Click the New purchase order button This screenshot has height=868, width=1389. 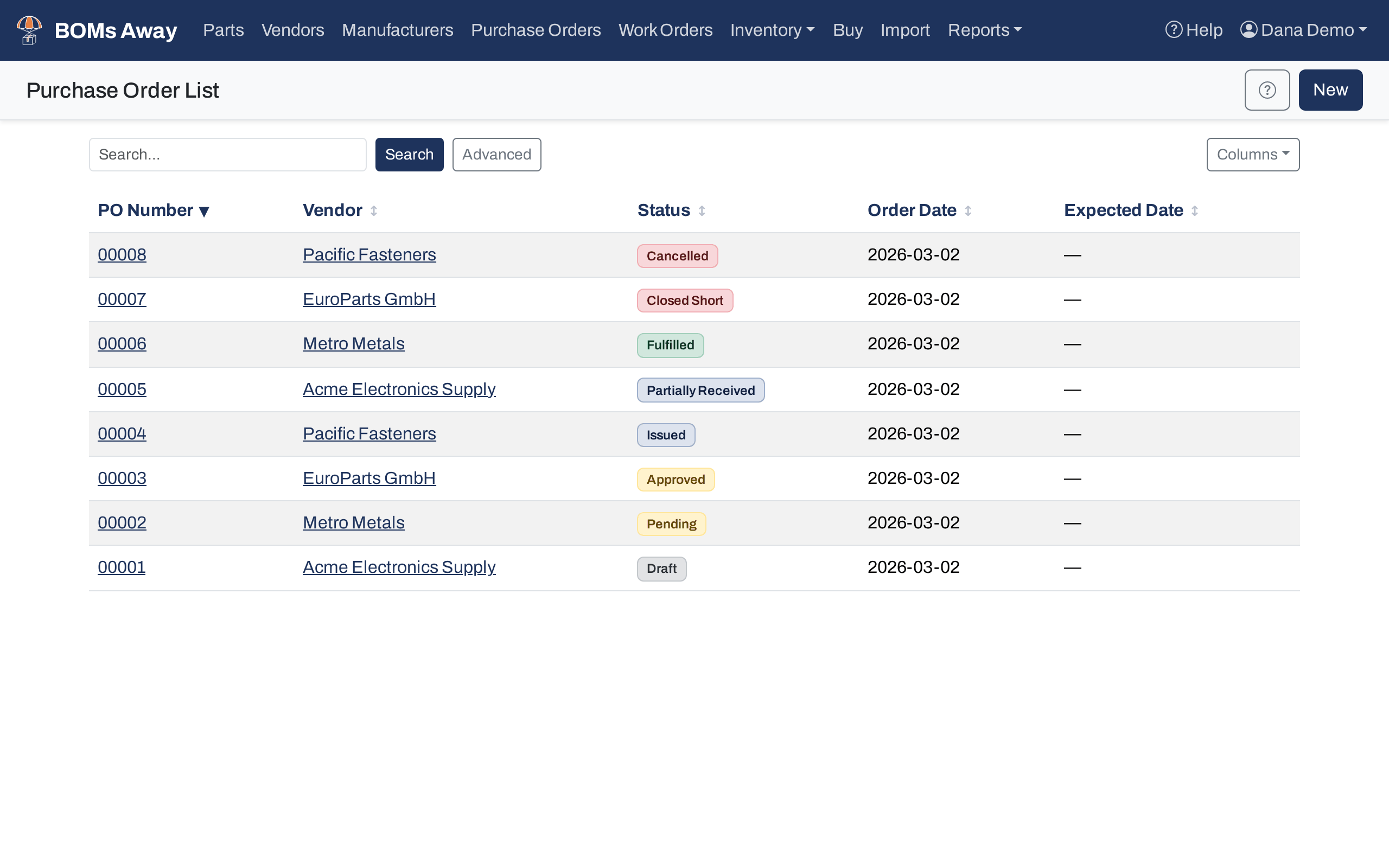pyautogui.click(x=1330, y=90)
